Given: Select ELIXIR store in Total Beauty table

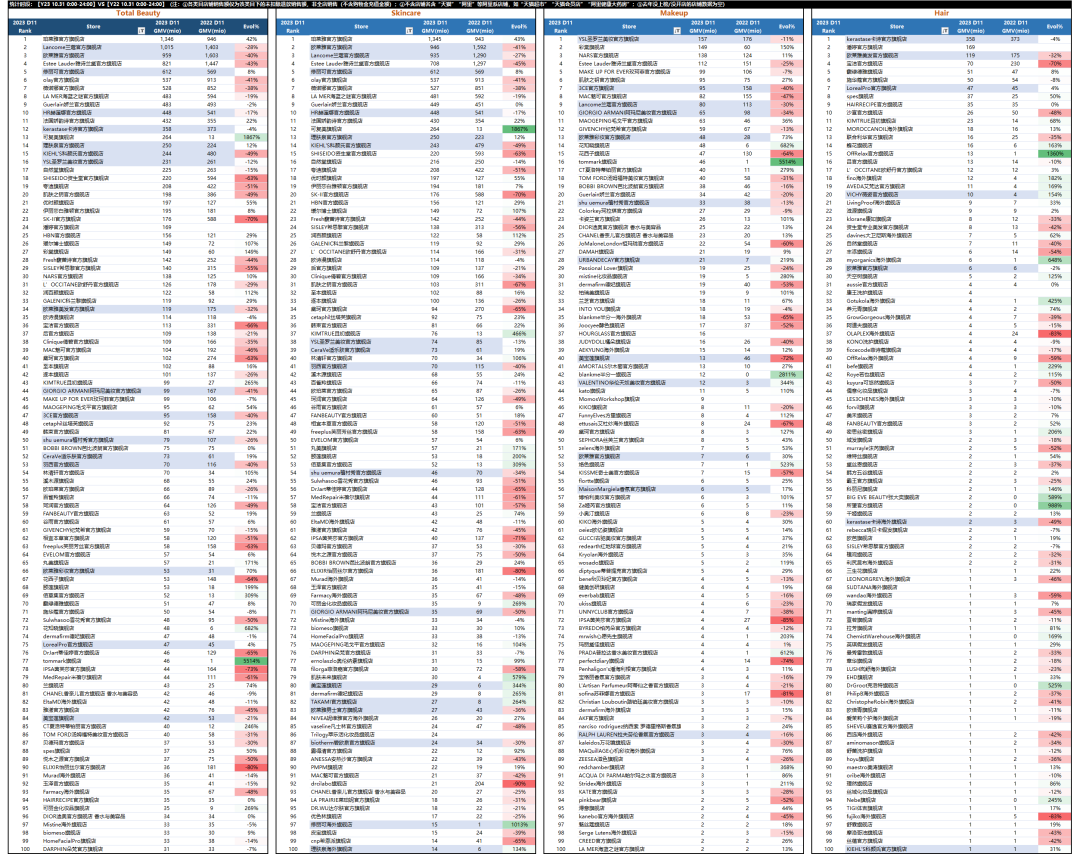Looking at the screenshot, I should pos(74,767).
